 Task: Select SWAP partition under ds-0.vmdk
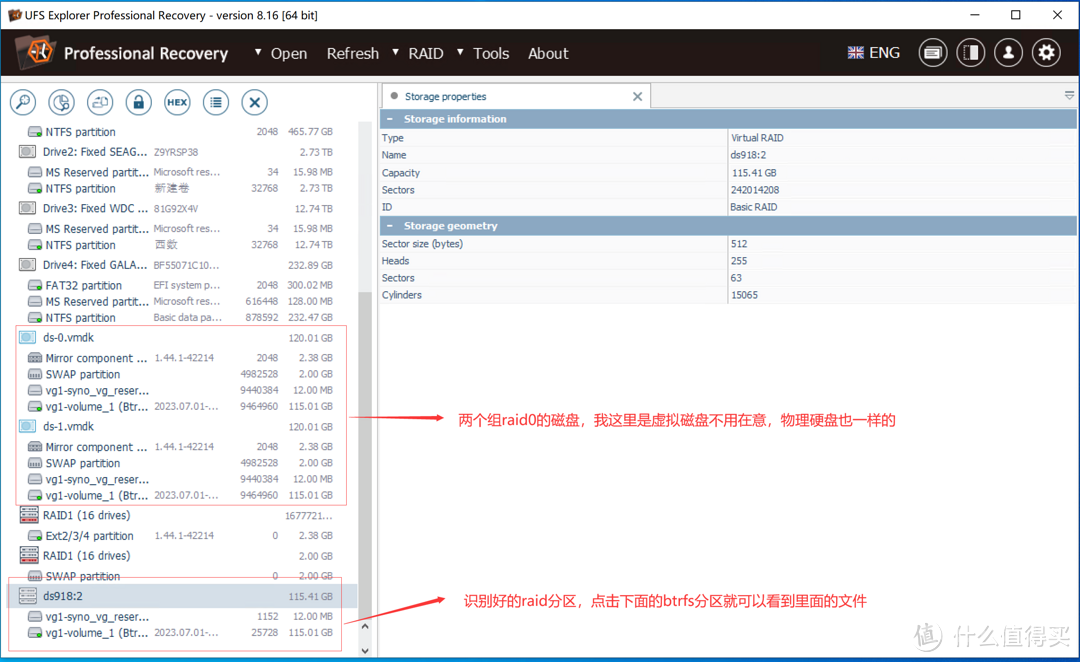(182, 374)
